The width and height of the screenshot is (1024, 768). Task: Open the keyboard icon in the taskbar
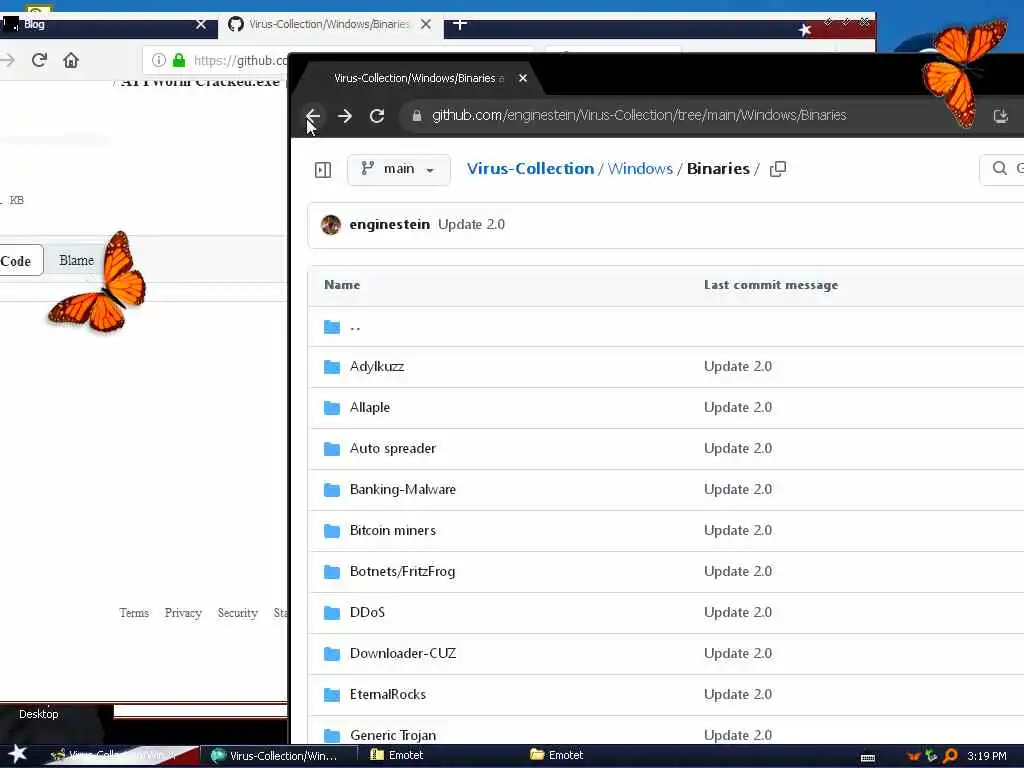(868, 758)
